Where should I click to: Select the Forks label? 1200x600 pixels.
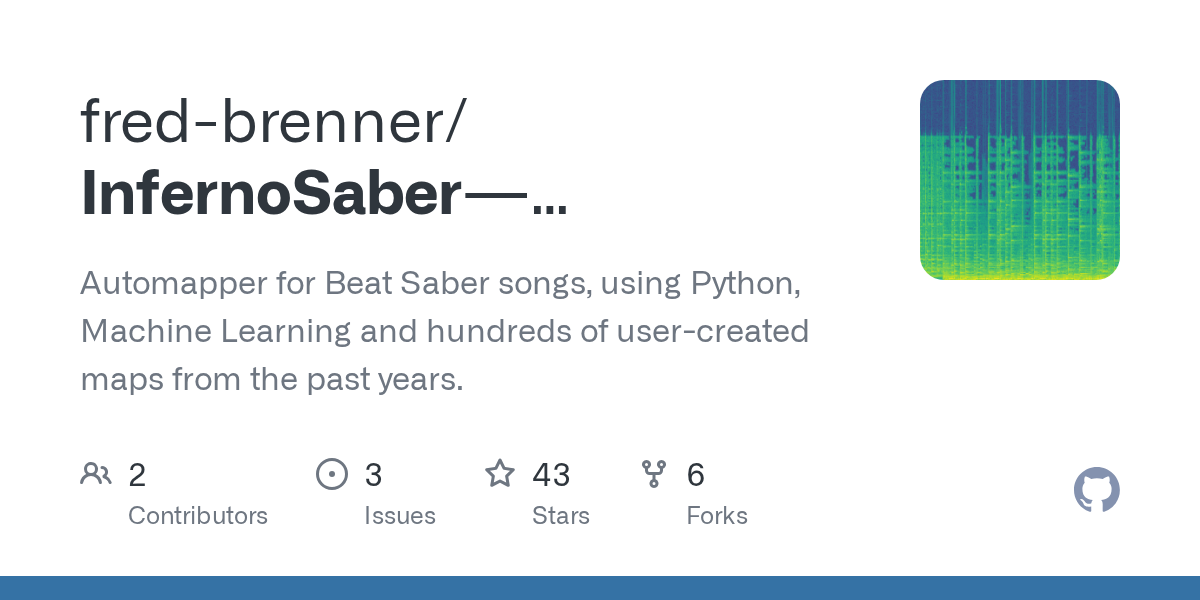point(716,516)
